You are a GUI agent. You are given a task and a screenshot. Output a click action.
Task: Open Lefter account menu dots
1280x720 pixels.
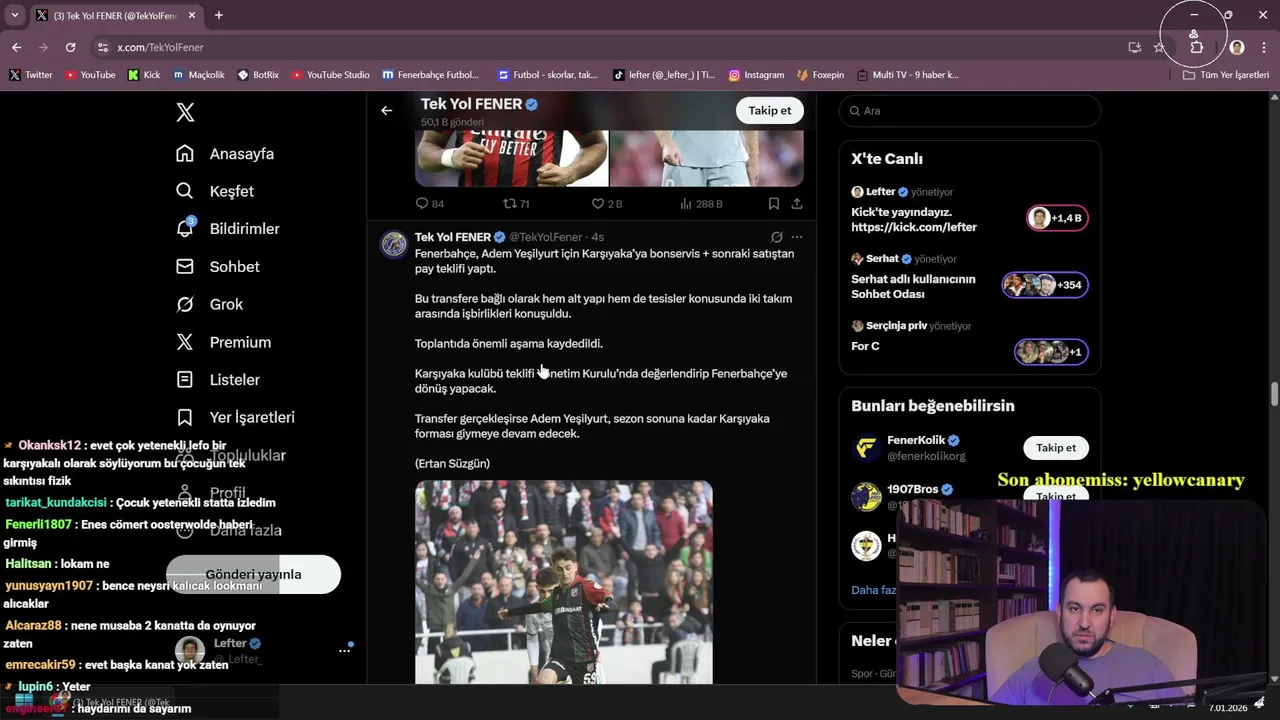[344, 650]
